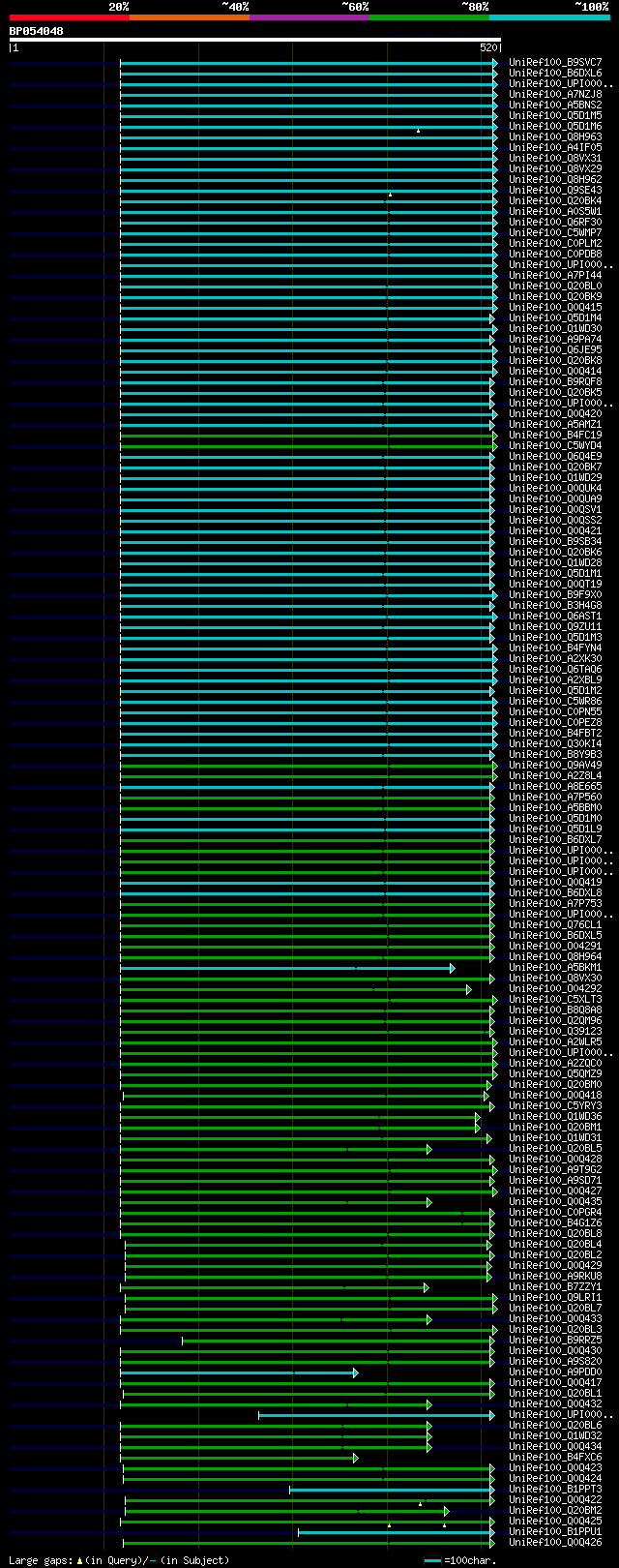Select the UniRef100_B8Q8A8 entry
The height and width of the screenshot is (1568, 619).
pyautogui.click(x=555, y=1010)
